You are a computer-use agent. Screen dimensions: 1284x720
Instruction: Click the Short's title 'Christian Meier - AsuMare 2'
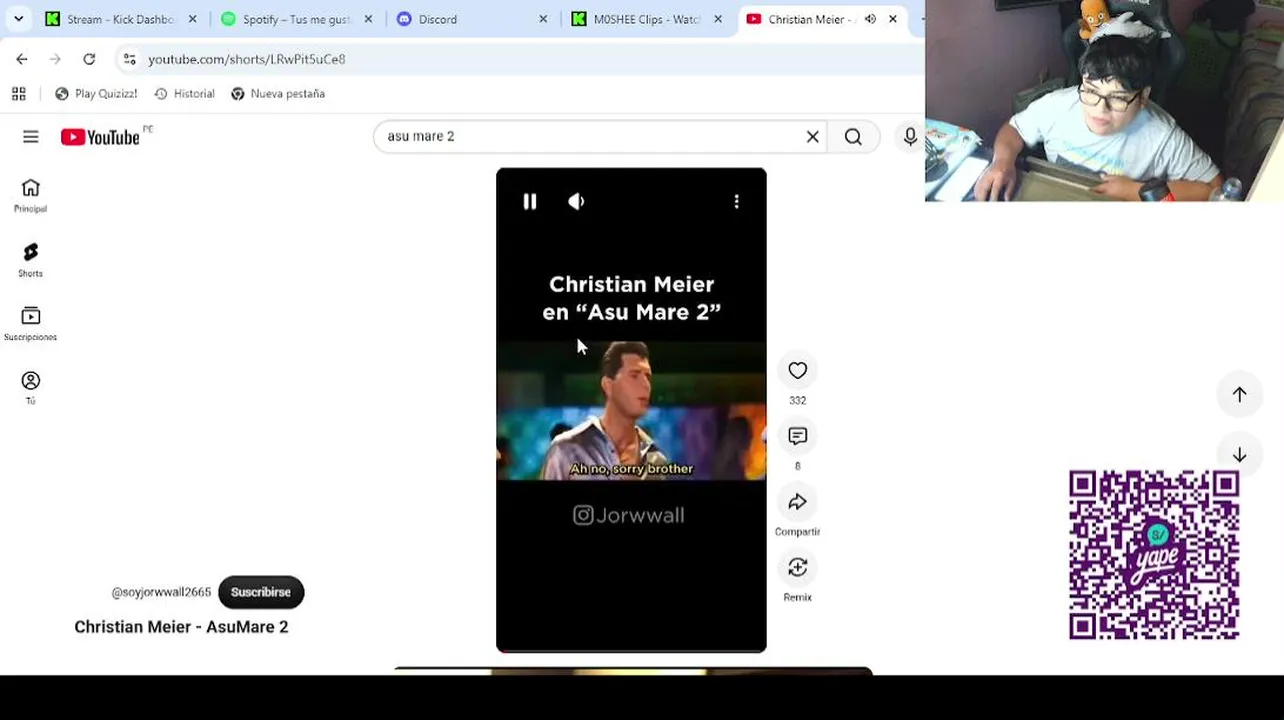pyautogui.click(x=181, y=627)
